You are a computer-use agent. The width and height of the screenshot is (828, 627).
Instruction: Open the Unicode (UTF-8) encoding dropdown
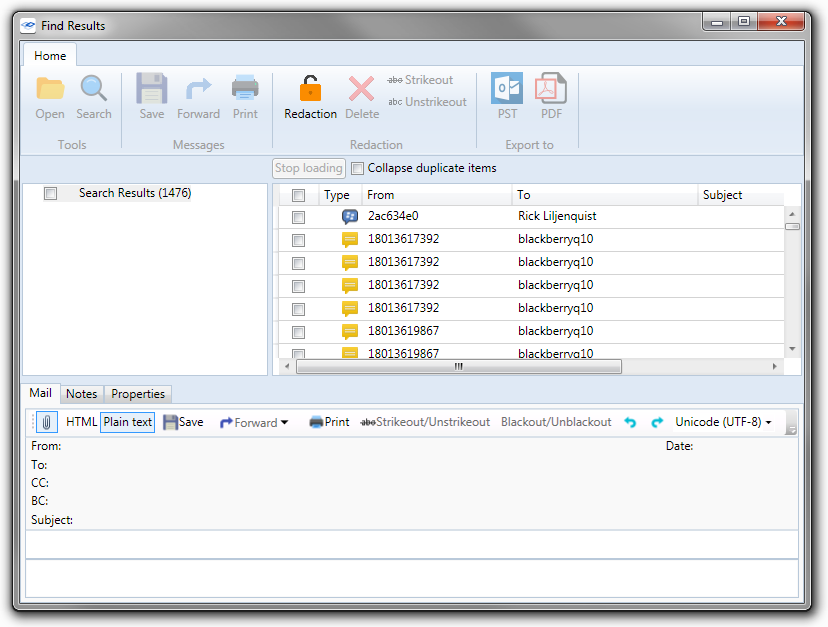[723, 423]
